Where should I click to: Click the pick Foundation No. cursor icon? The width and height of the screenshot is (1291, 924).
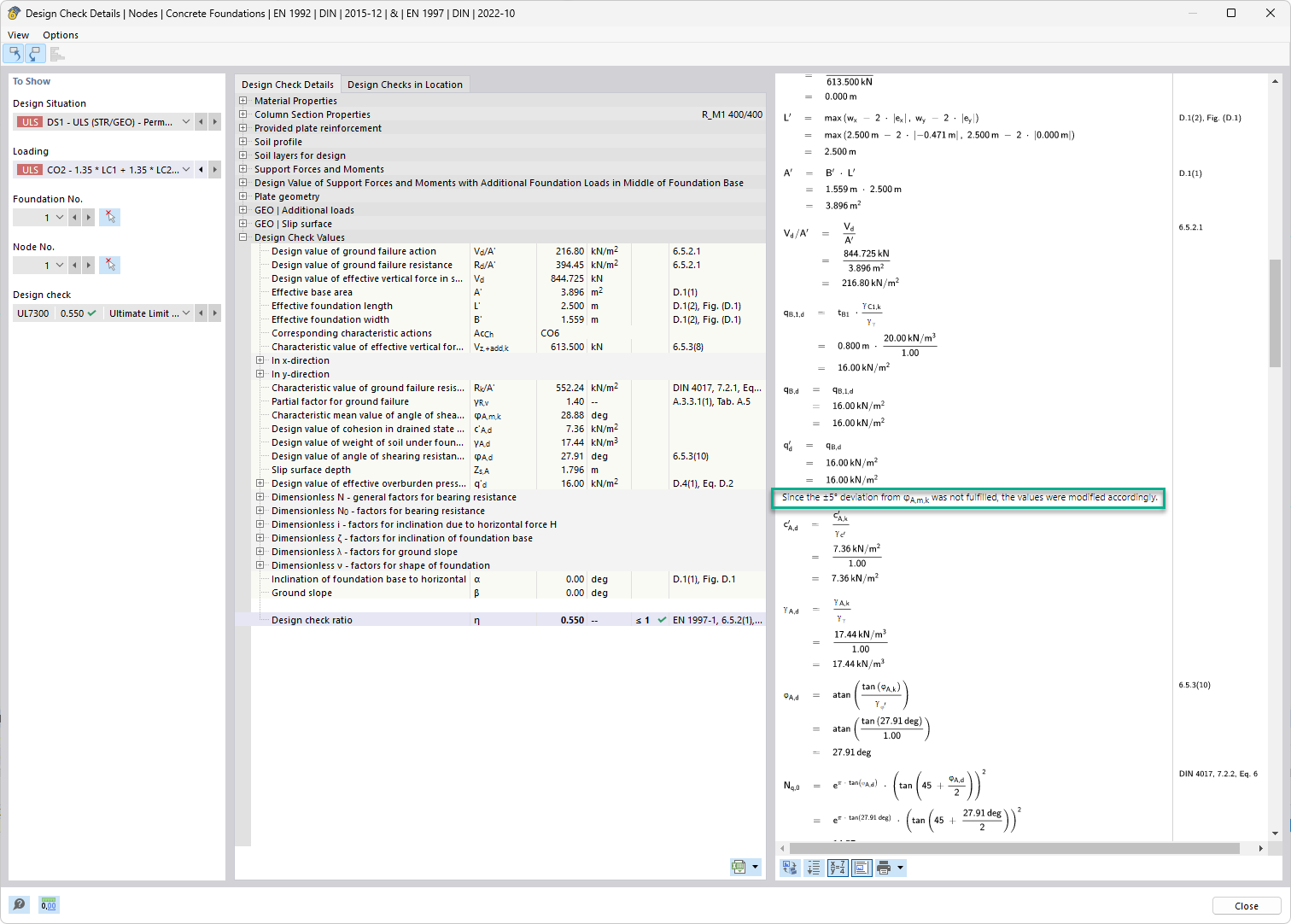coord(109,217)
